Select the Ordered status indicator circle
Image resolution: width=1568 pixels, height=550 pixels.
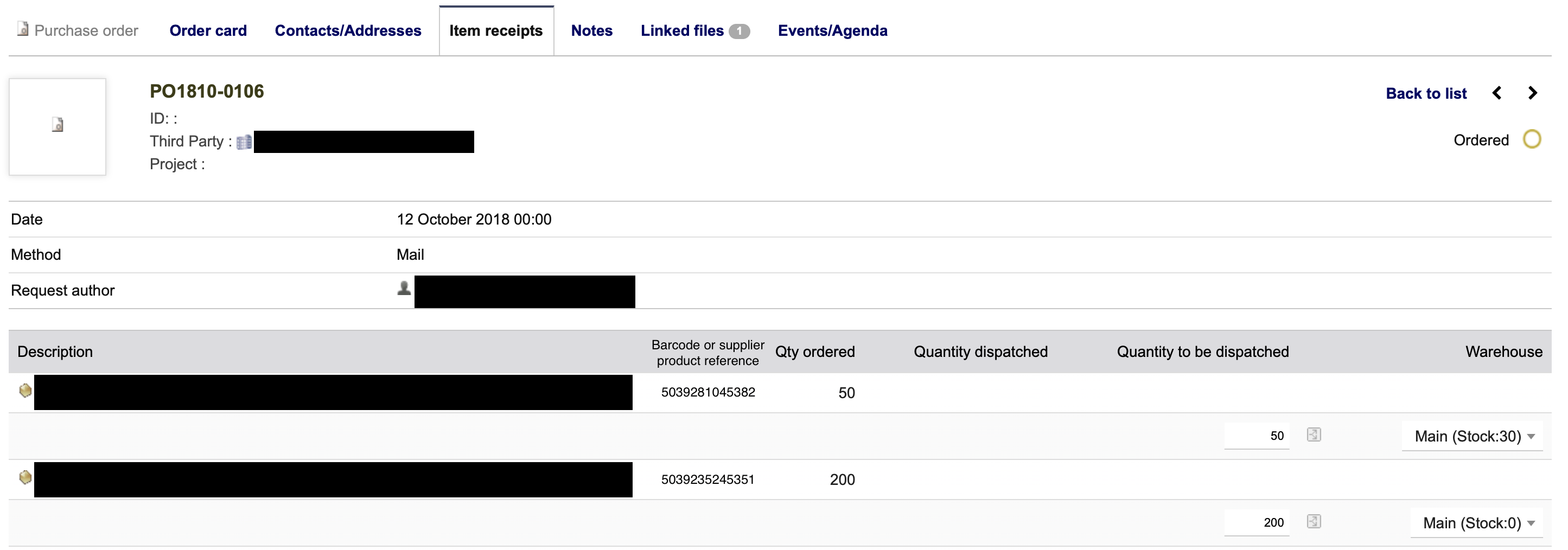tap(1533, 139)
